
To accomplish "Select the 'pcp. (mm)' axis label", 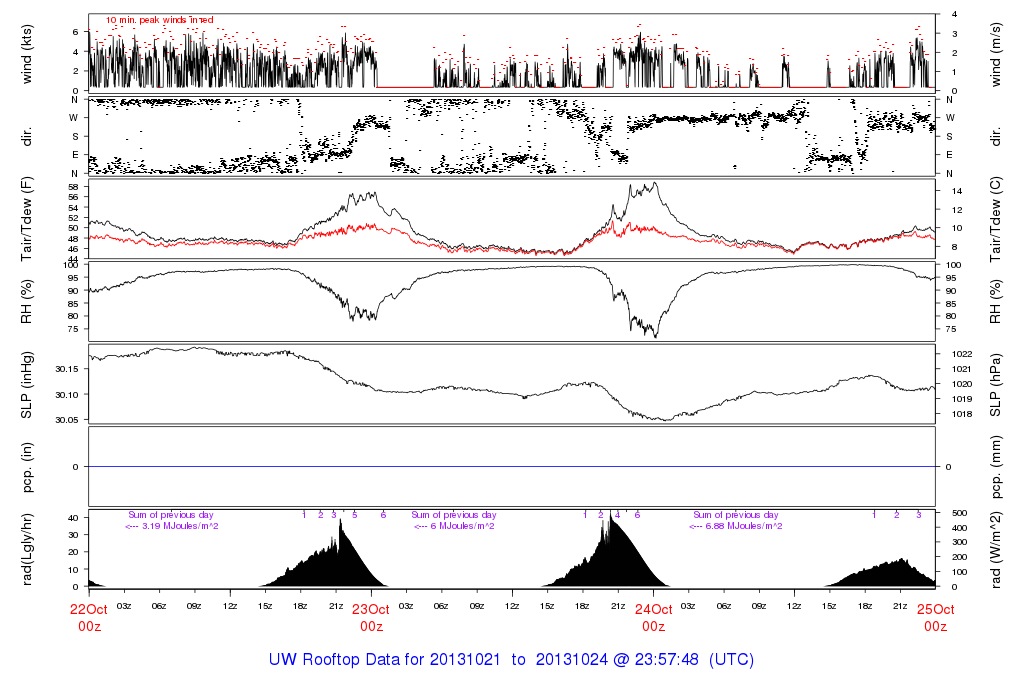I will [x=997, y=467].
